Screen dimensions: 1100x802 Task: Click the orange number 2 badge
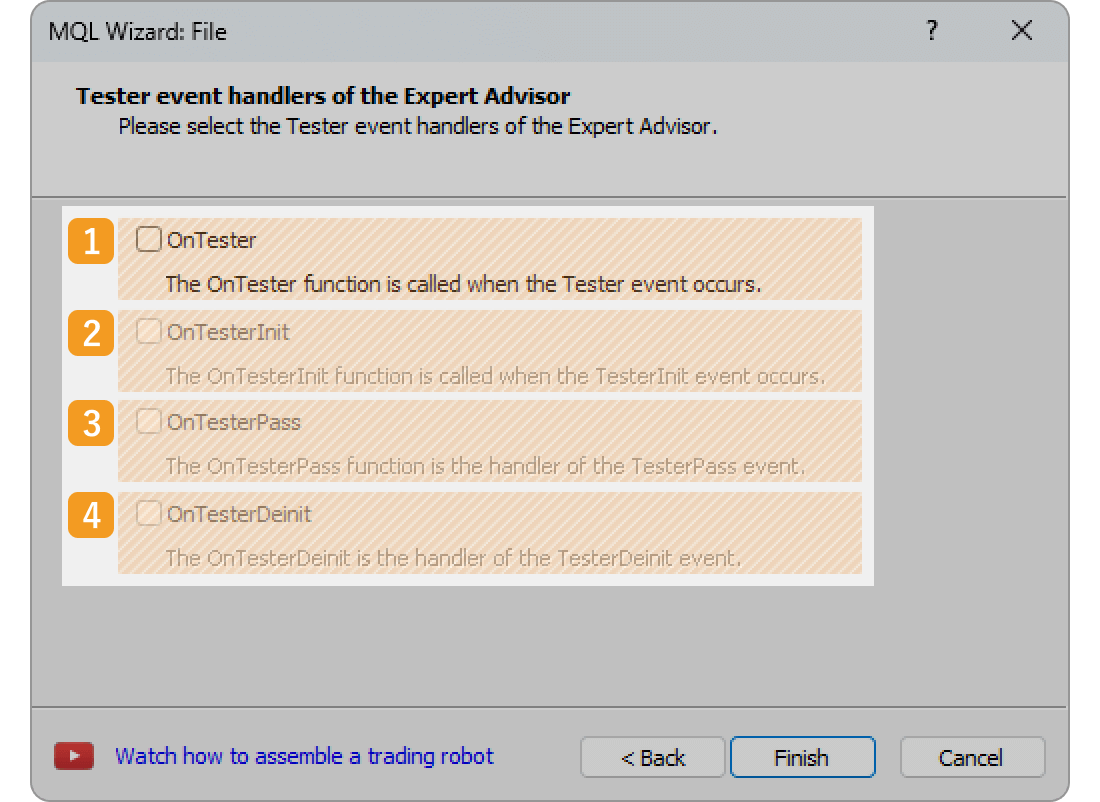[91, 332]
